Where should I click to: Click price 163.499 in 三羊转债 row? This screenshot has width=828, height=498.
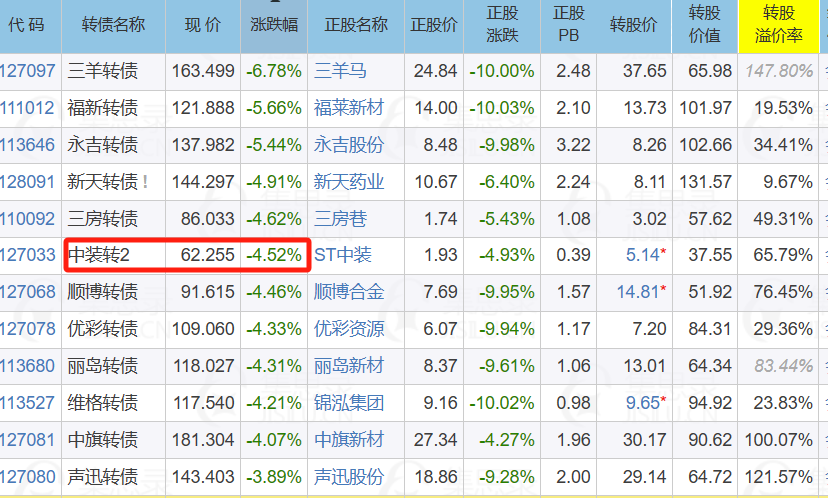(203, 71)
